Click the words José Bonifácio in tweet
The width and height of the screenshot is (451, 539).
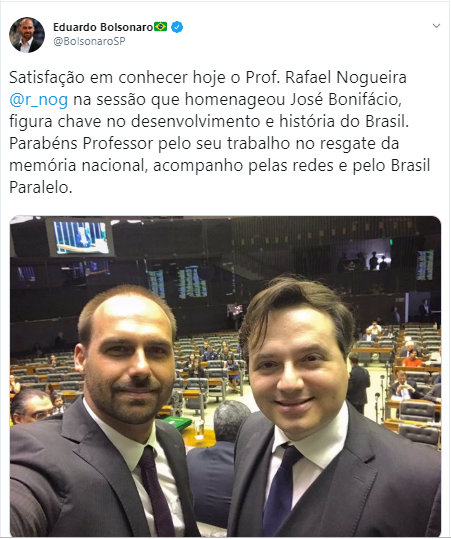coord(346,99)
